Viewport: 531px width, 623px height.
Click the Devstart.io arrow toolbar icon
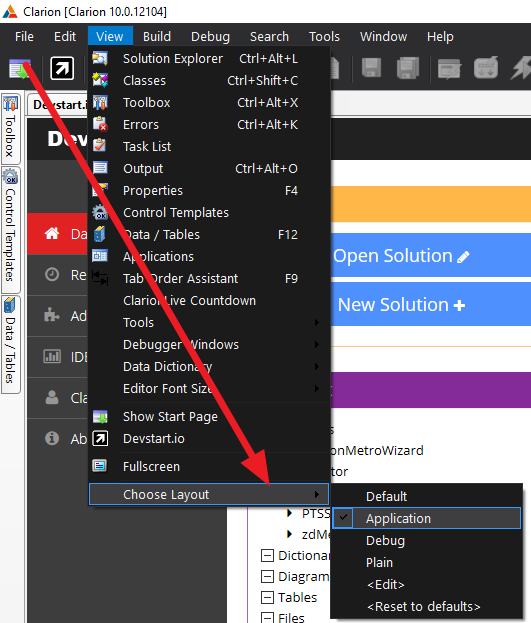point(62,68)
